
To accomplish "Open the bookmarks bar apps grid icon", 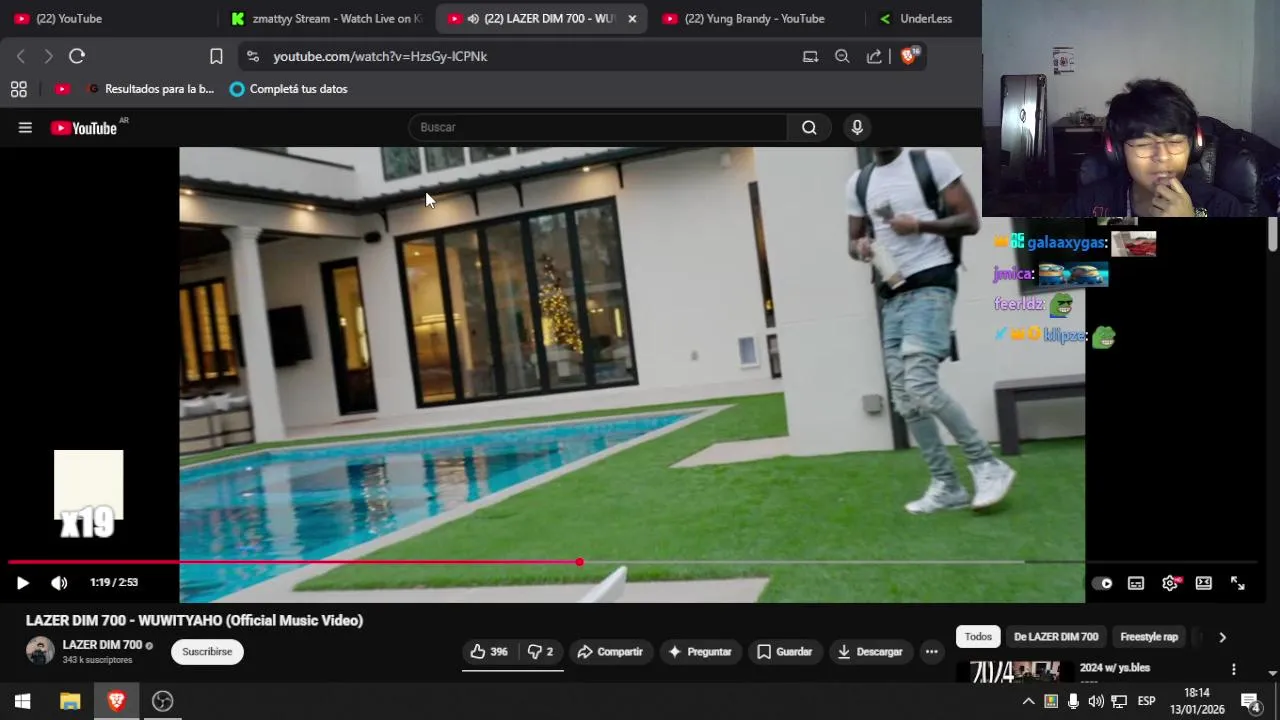I will coord(18,89).
